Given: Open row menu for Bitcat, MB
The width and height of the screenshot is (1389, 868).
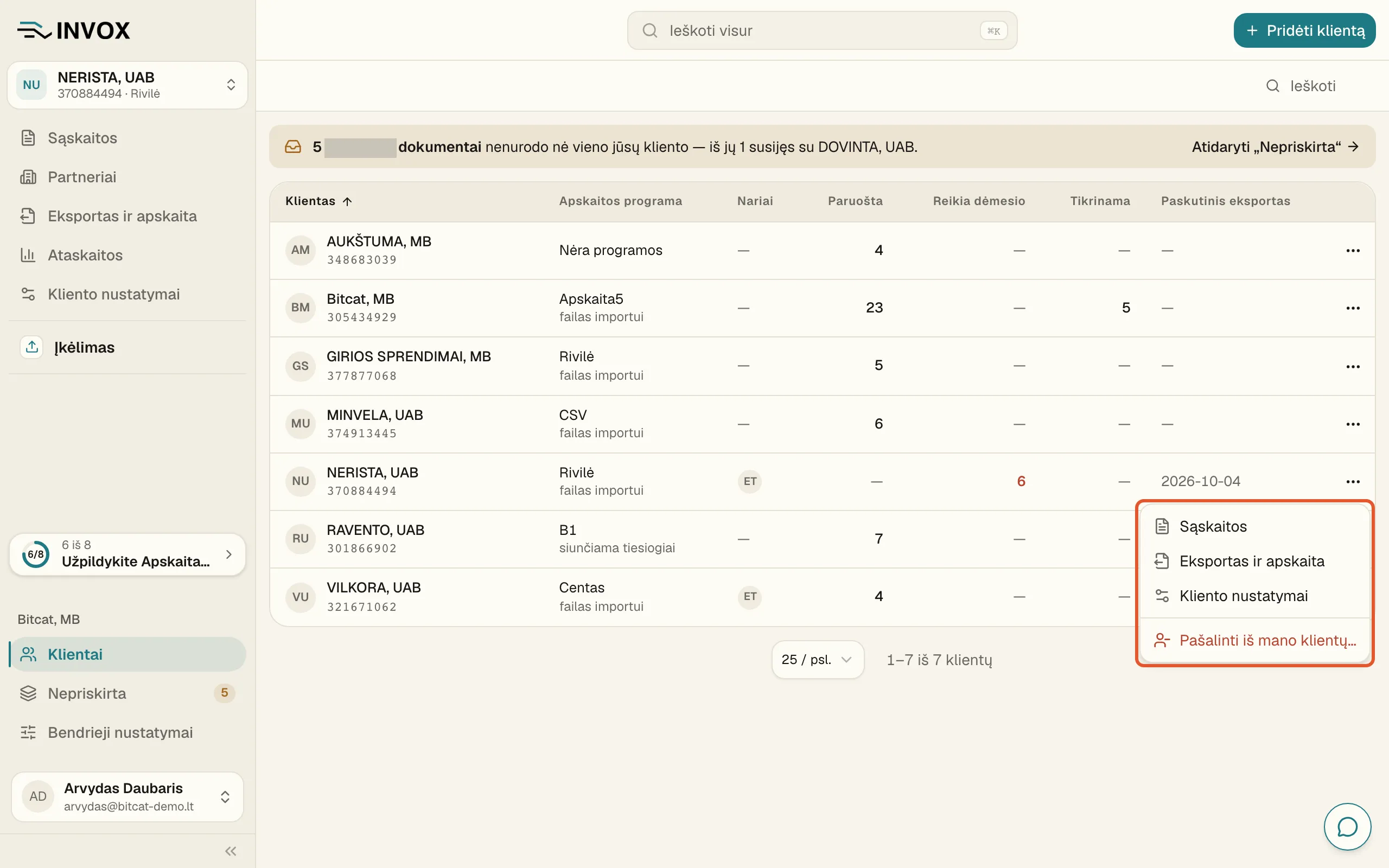Looking at the screenshot, I should 1353,308.
